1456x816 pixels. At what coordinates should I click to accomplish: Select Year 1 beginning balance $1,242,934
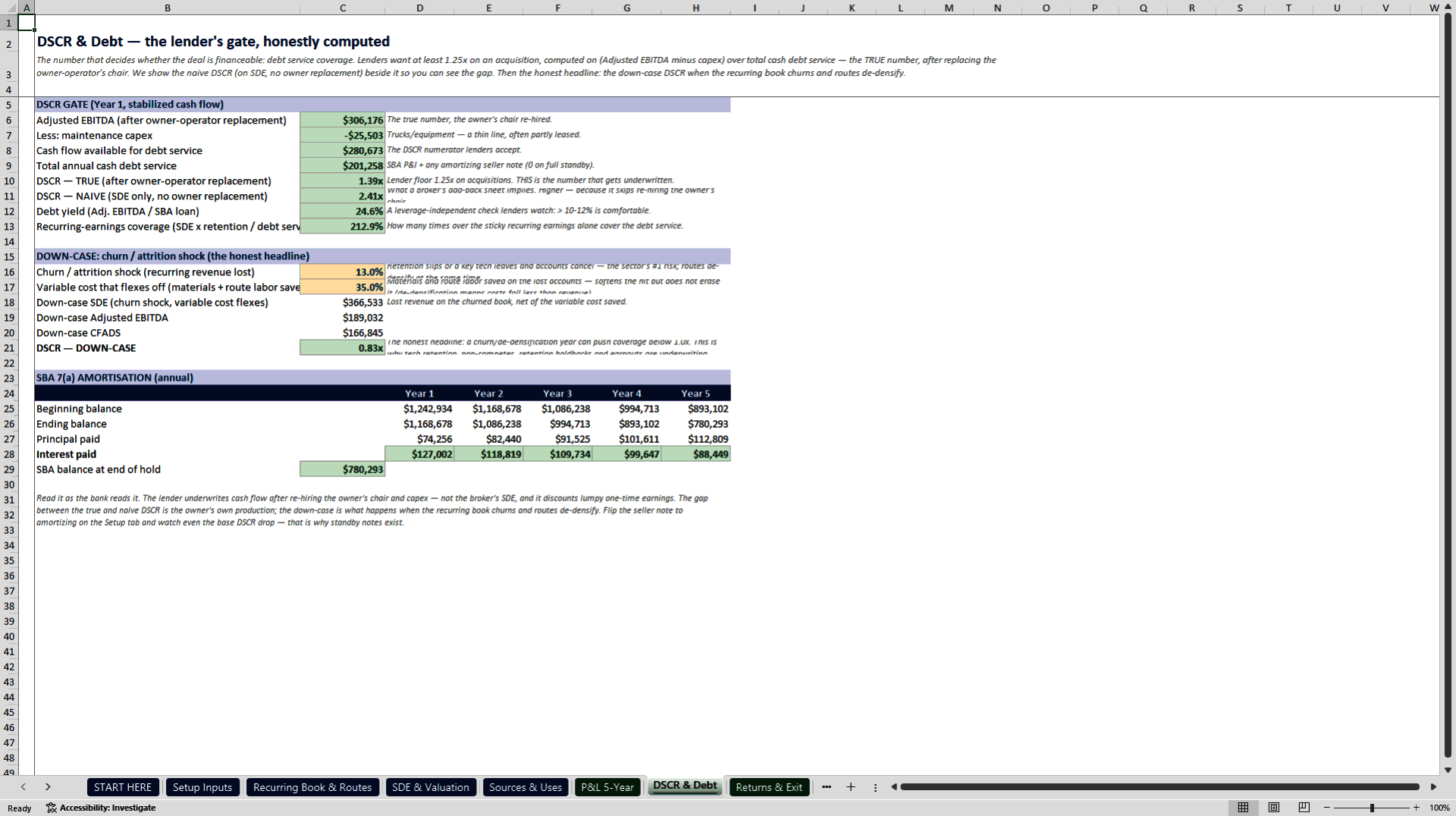420,409
